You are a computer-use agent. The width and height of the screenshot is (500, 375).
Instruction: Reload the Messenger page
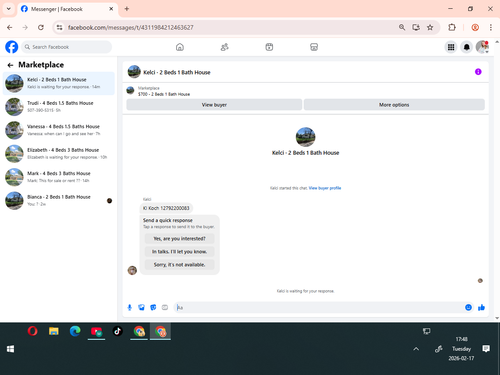[x=41, y=27]
